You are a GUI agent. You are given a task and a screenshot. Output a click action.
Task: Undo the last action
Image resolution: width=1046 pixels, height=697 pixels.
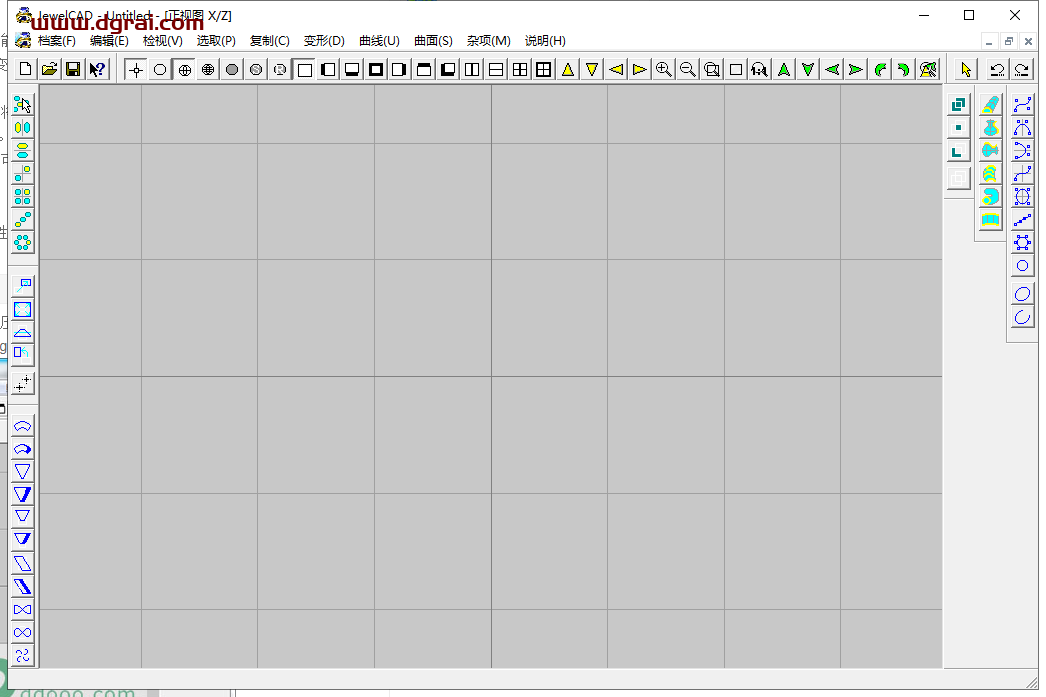997,69
